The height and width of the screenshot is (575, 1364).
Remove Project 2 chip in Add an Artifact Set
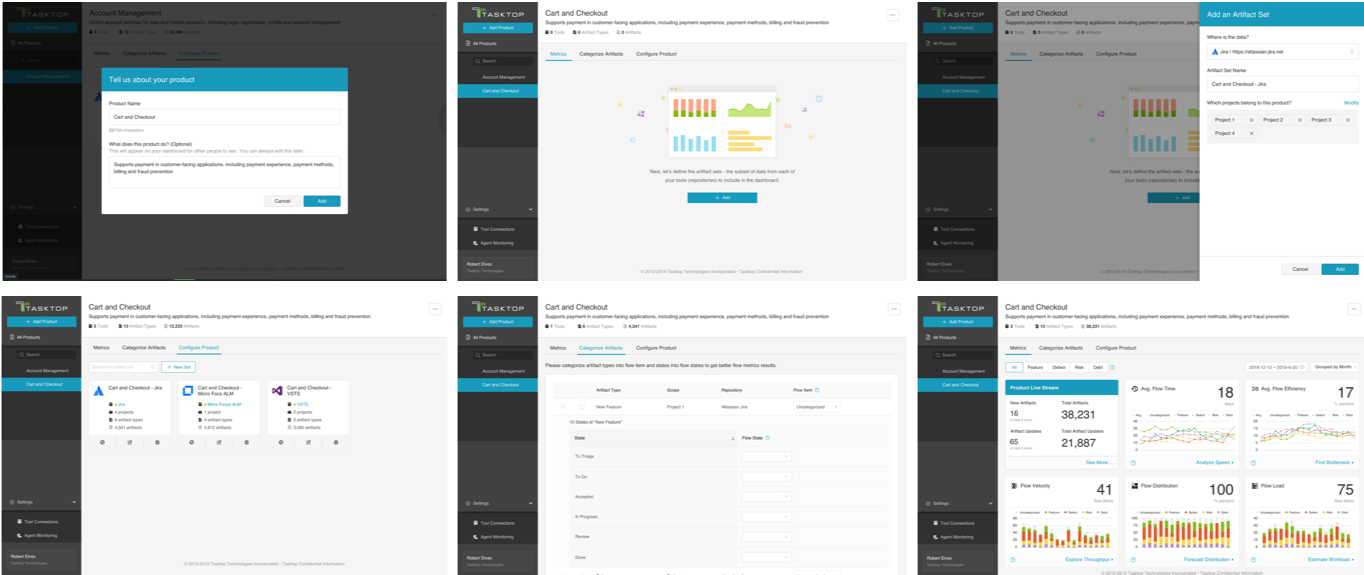(1300, 120)
